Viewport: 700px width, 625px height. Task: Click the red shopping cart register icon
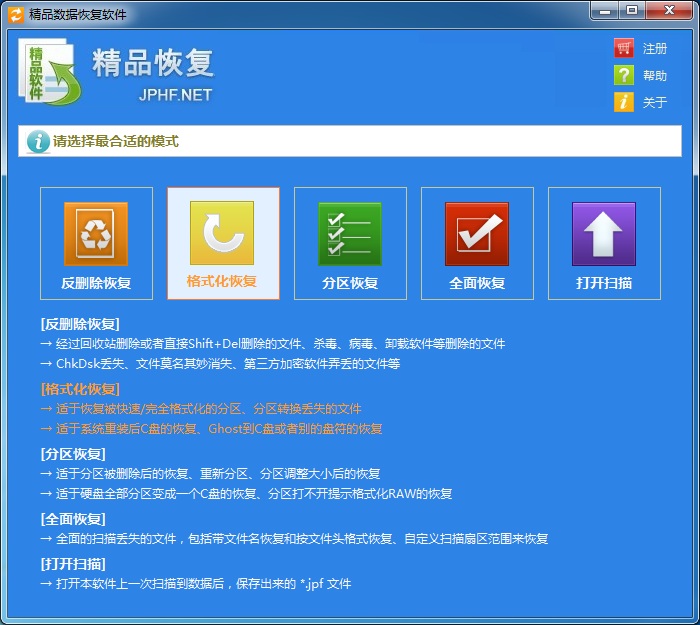(x=624, y=48)
